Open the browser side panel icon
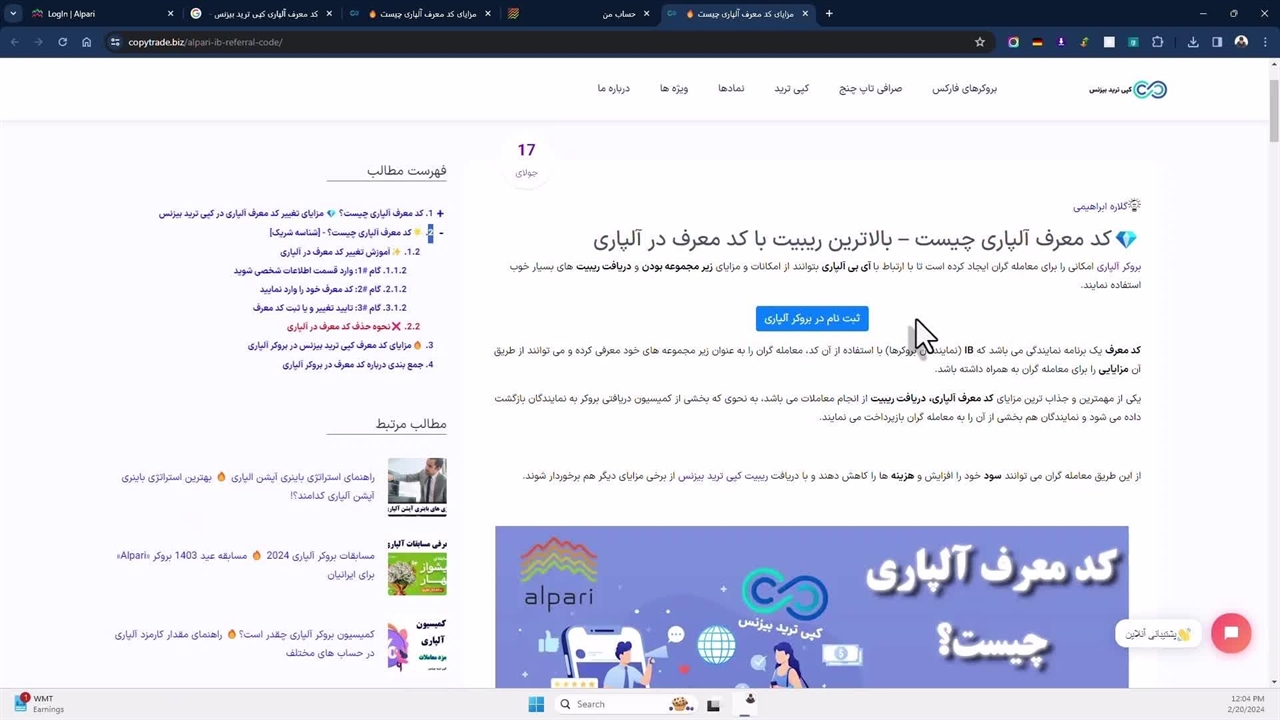The image size is (1280, 720). point(1217,42)
